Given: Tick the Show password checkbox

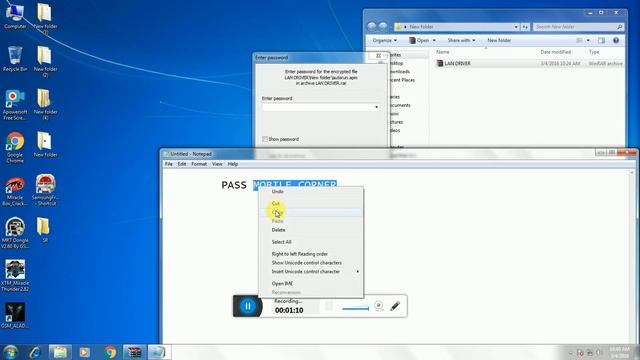Looking at the screenshot, I should [265, 139].
